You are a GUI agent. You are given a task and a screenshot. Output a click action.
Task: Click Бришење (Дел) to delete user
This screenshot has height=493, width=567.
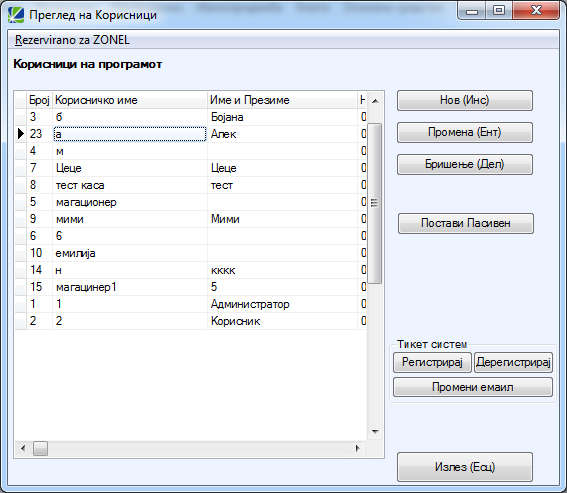click(465, 164)
